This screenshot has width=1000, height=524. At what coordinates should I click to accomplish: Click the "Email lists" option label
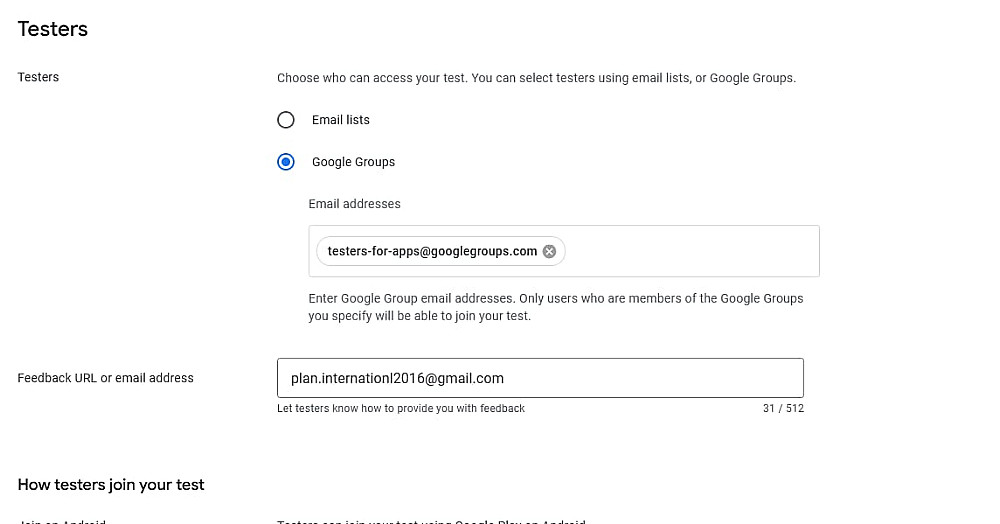[x=341, y=120]
